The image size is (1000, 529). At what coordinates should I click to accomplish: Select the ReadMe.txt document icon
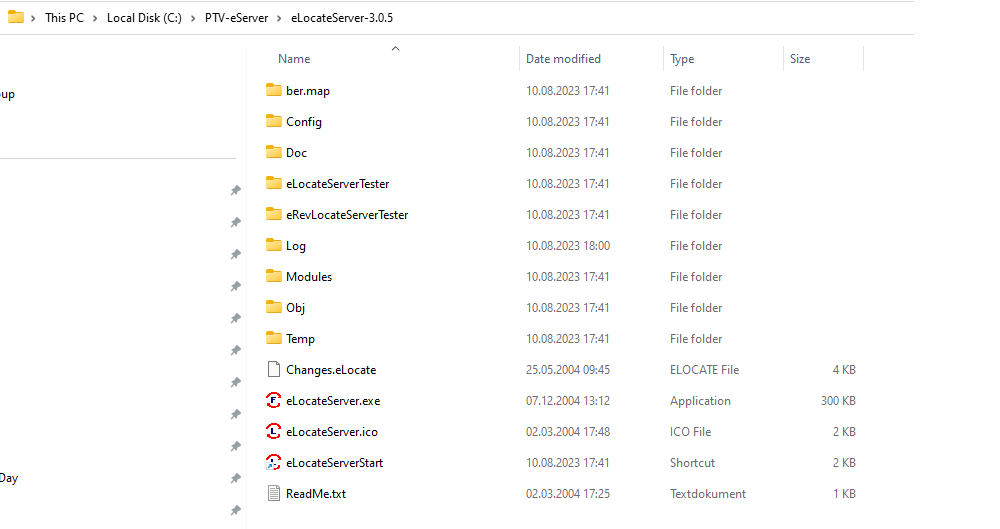274,494
